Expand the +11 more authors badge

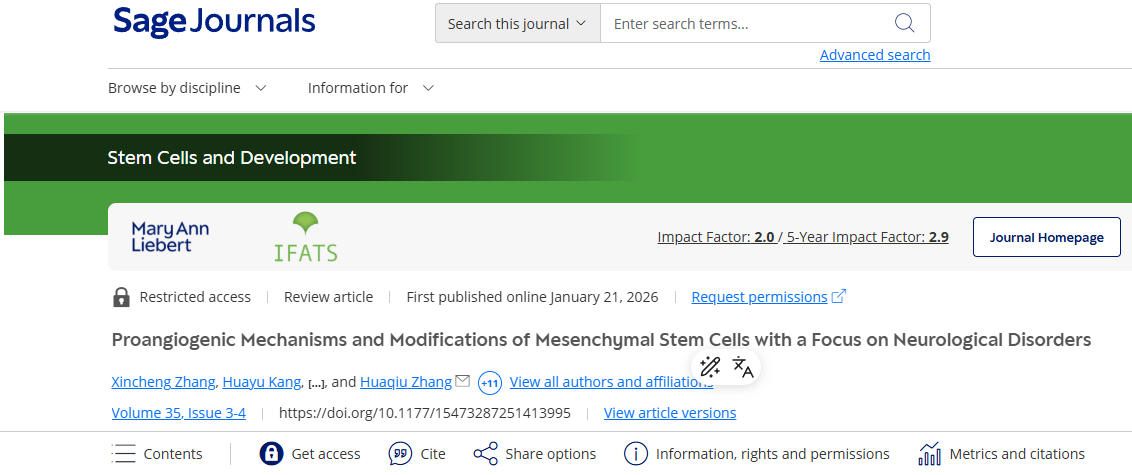click(x=490, y=382)
